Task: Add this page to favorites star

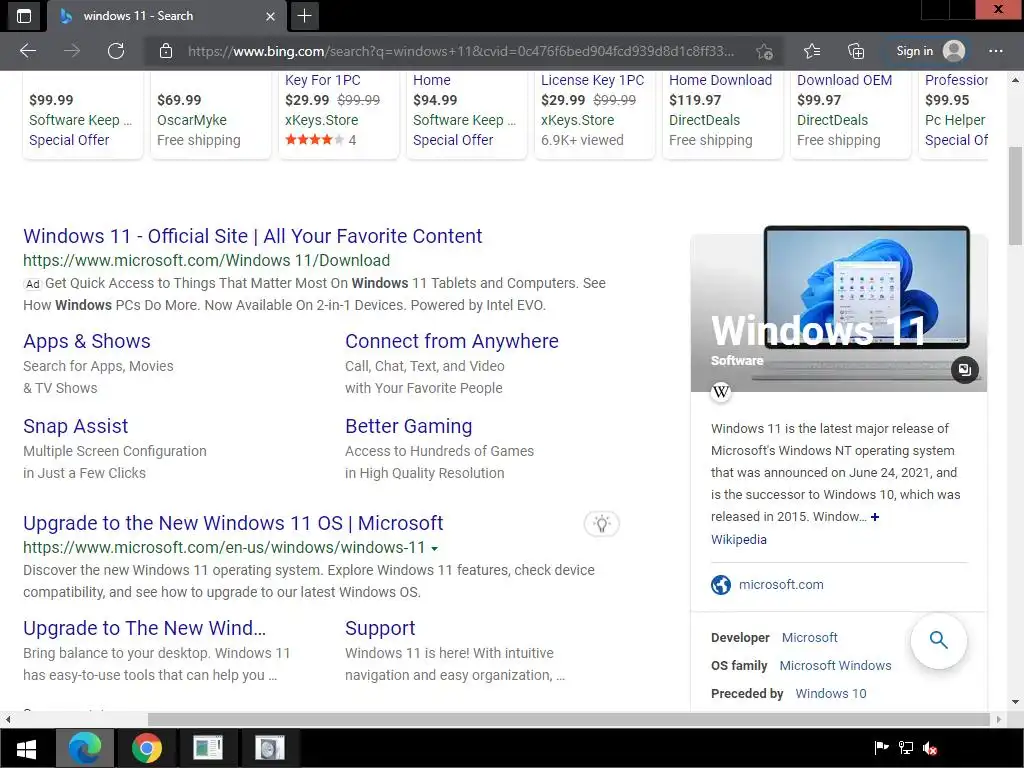Action: click(764, 51)
